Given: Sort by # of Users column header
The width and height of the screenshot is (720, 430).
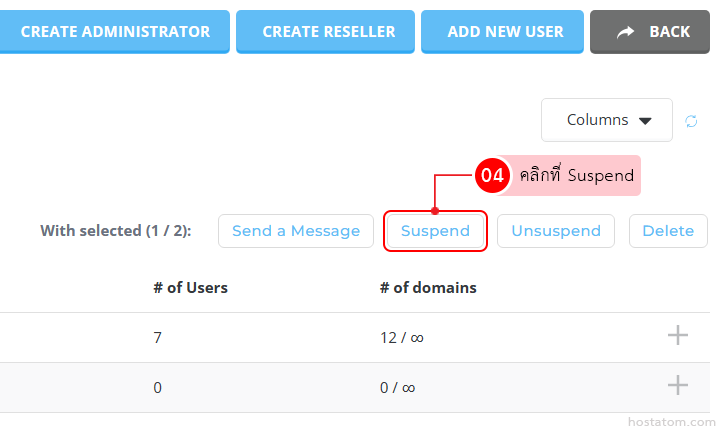Looking at the screenshot, I should pos(190,288).
